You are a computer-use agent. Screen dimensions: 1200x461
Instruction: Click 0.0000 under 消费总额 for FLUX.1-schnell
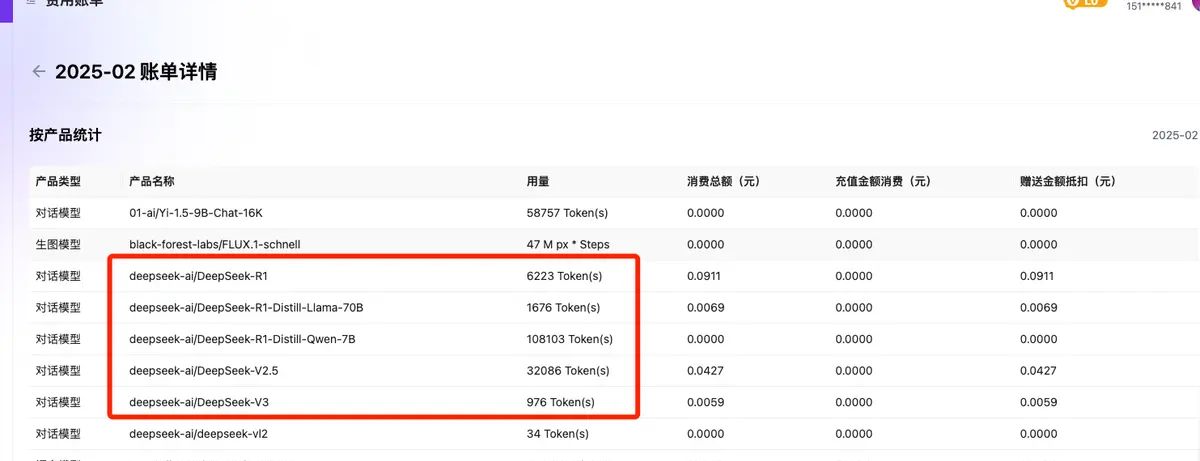point(706,244)
